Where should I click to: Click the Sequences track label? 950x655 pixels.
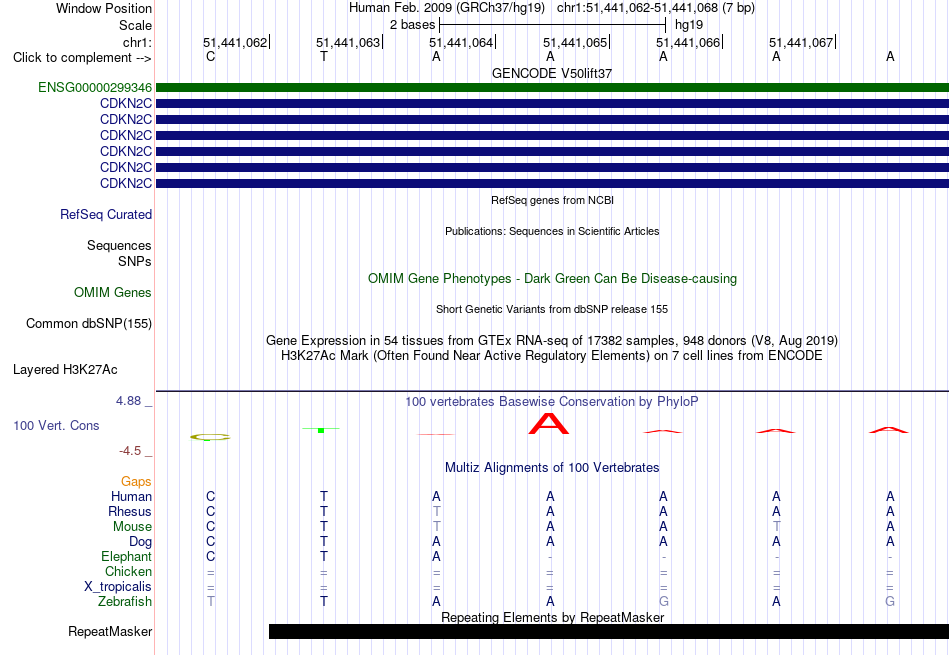[119, 245]
